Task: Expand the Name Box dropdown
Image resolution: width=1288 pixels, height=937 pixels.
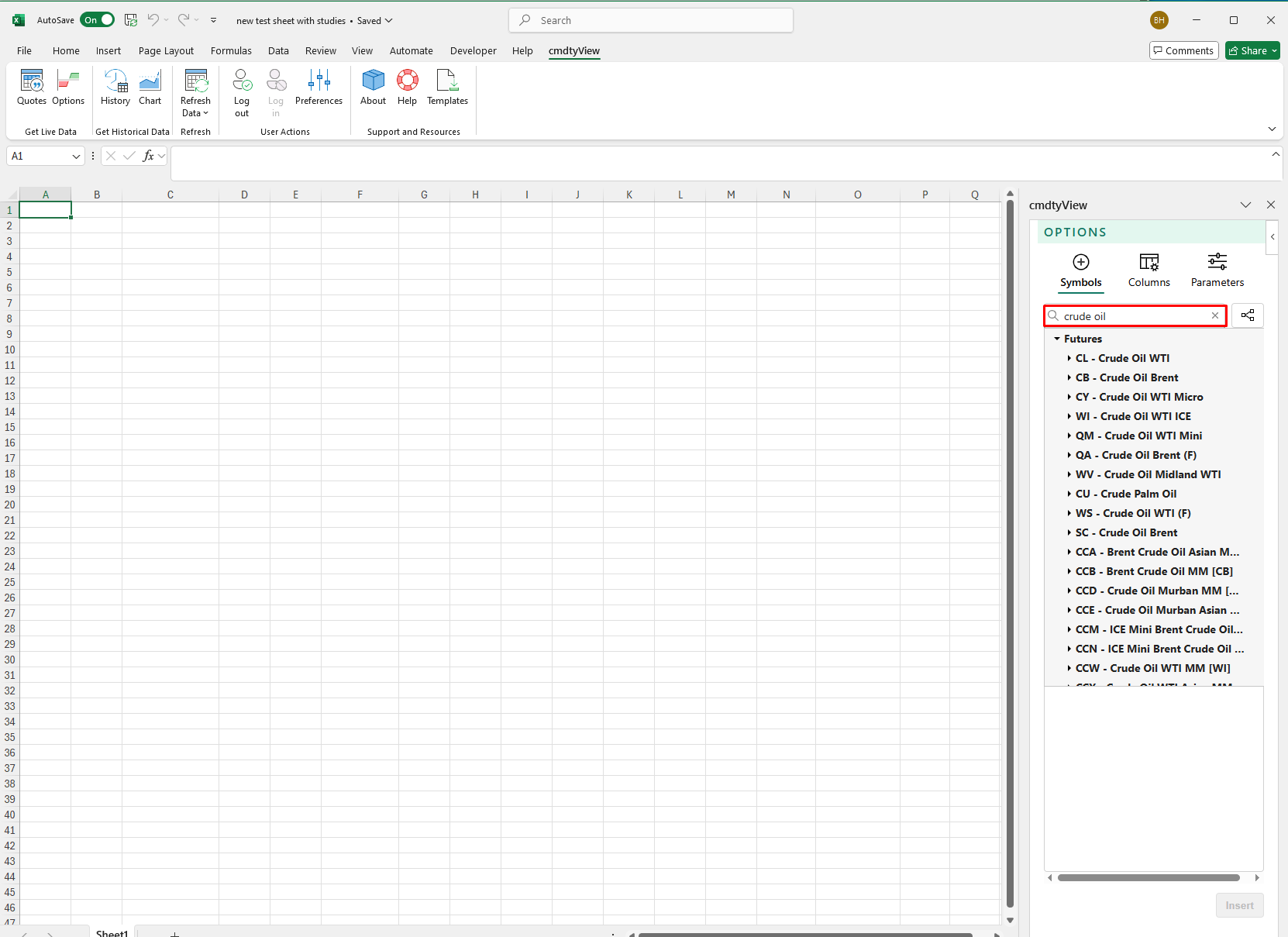Action: point(76,156)
